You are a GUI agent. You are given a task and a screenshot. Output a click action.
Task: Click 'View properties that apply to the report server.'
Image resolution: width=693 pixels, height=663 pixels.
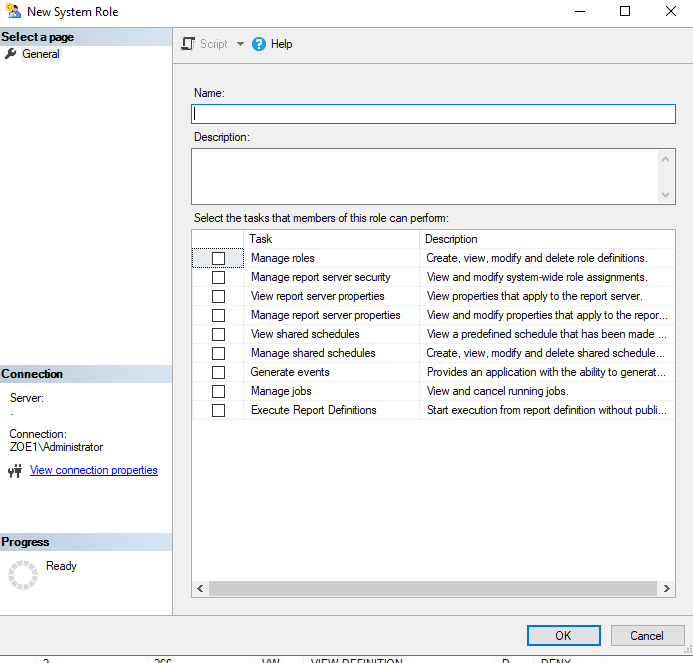coord(535,296)
